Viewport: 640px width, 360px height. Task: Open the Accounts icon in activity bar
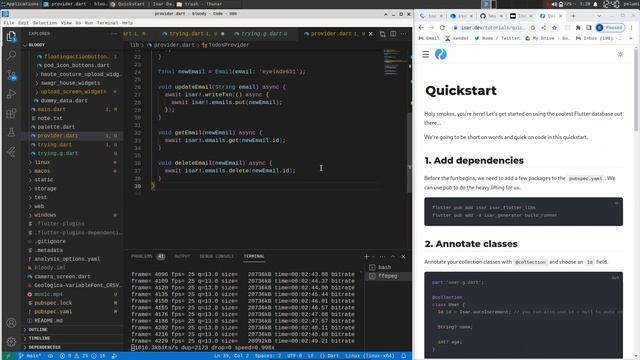(x=11, y=323)
